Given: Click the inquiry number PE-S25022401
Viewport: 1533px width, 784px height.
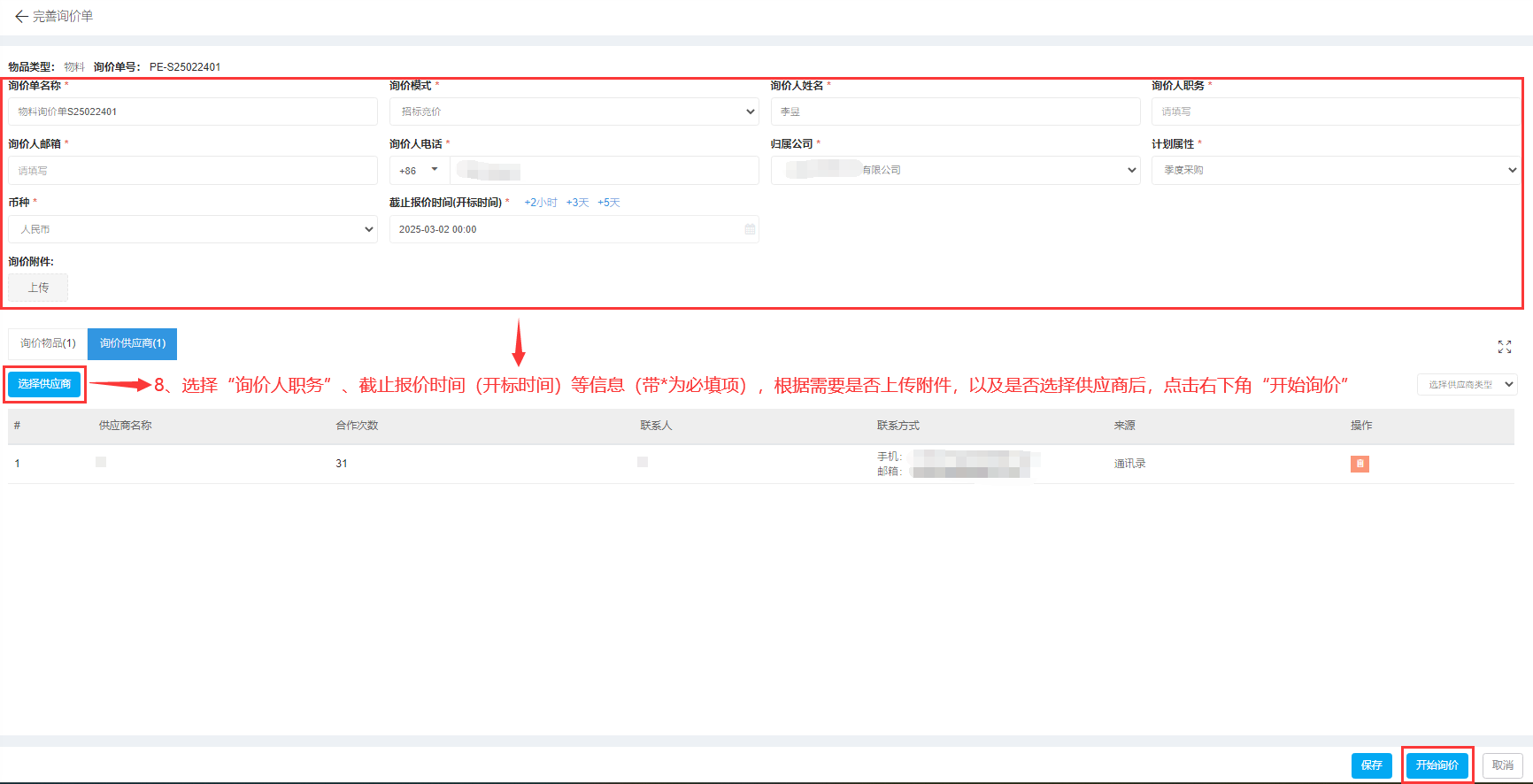Looking at the screenshot, I should tap(185, 67).
